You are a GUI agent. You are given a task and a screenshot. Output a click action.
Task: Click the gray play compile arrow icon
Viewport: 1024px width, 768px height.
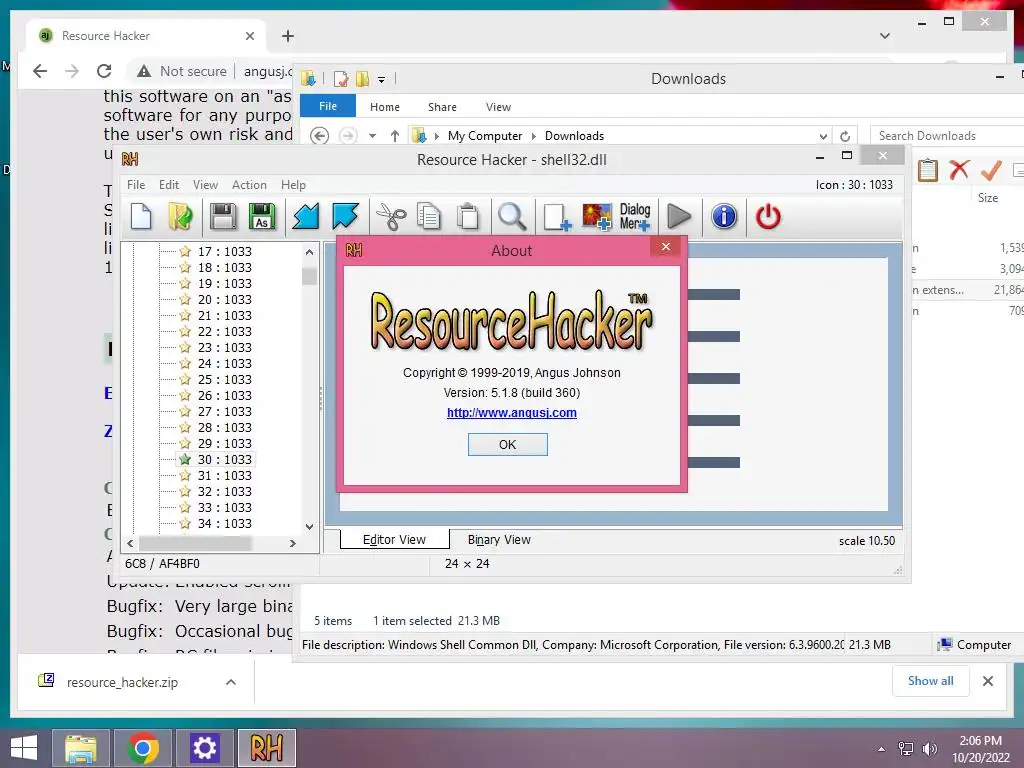tap(679, 217)
